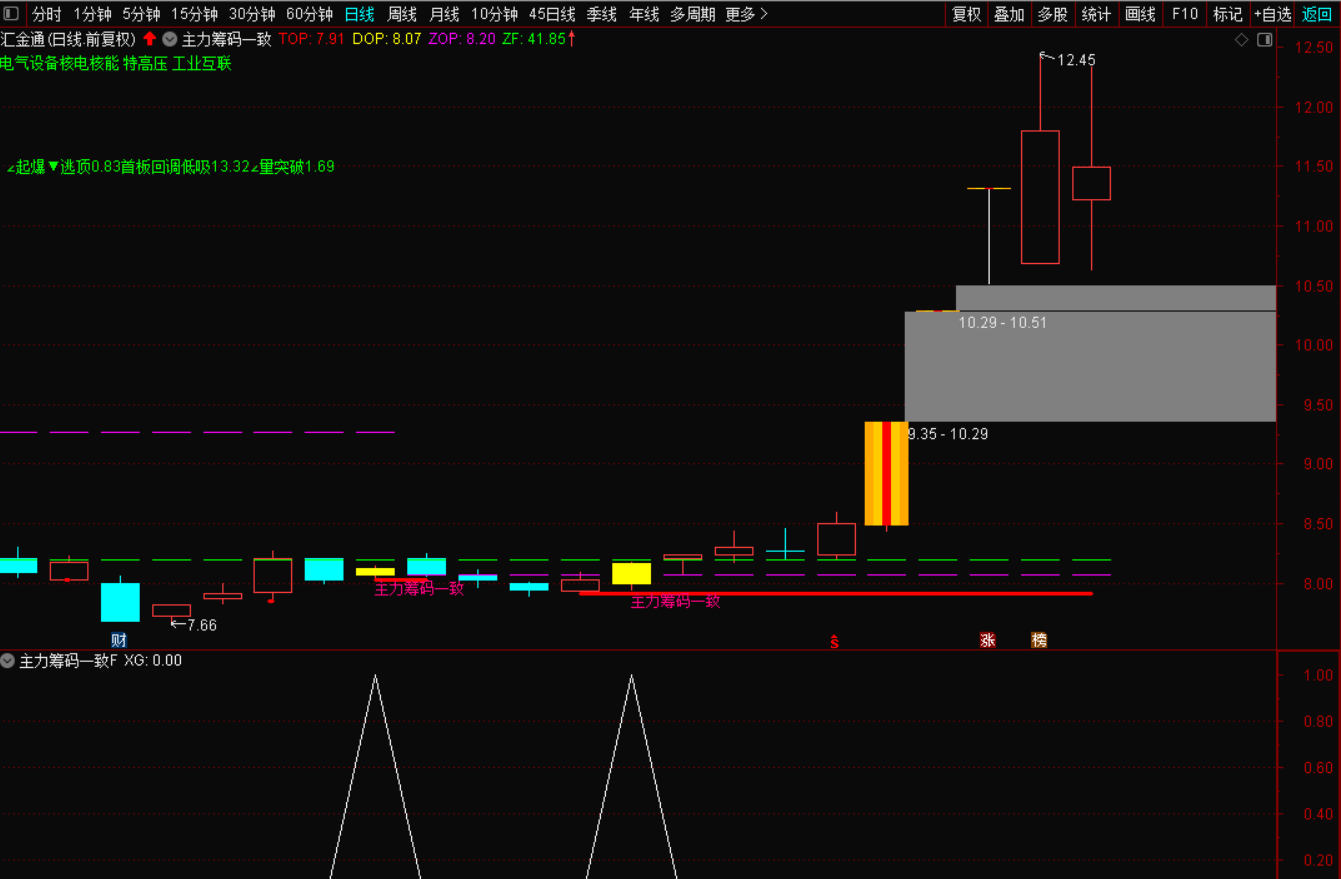The height and width of the screenshot is (879, 1341).
Task: Select the 60分钟 period tab
Action: (309, 14)
